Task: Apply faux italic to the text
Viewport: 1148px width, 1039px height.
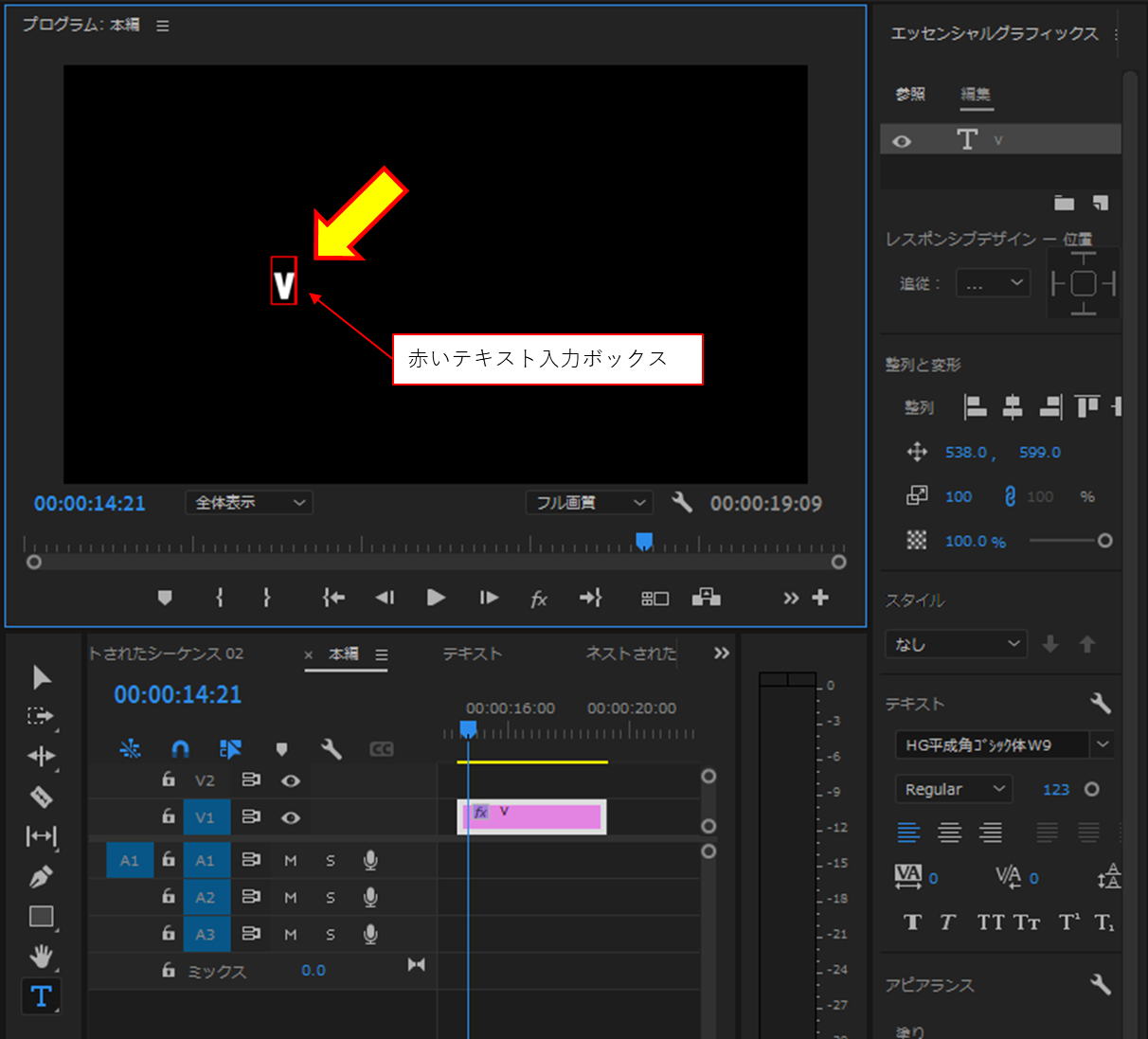Action: coord(946,922)
